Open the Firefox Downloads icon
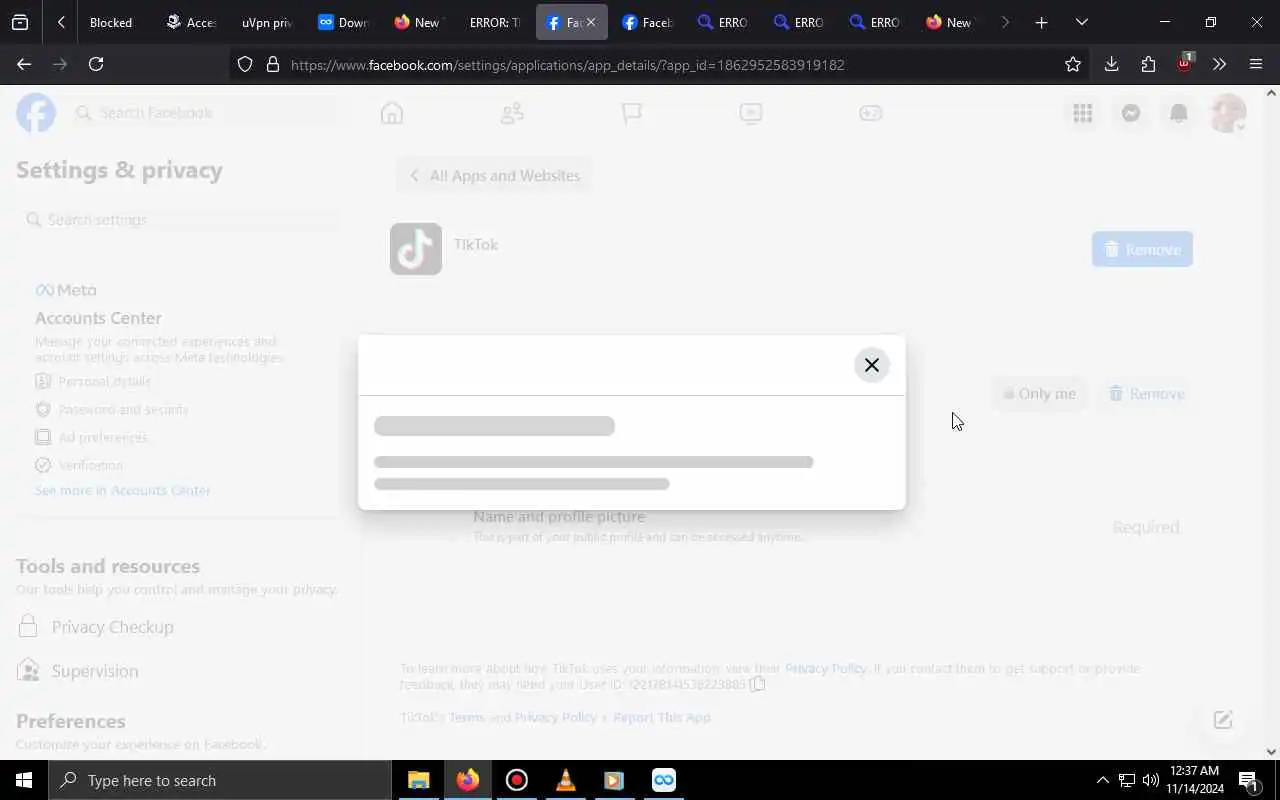 tap(1111, 64)
